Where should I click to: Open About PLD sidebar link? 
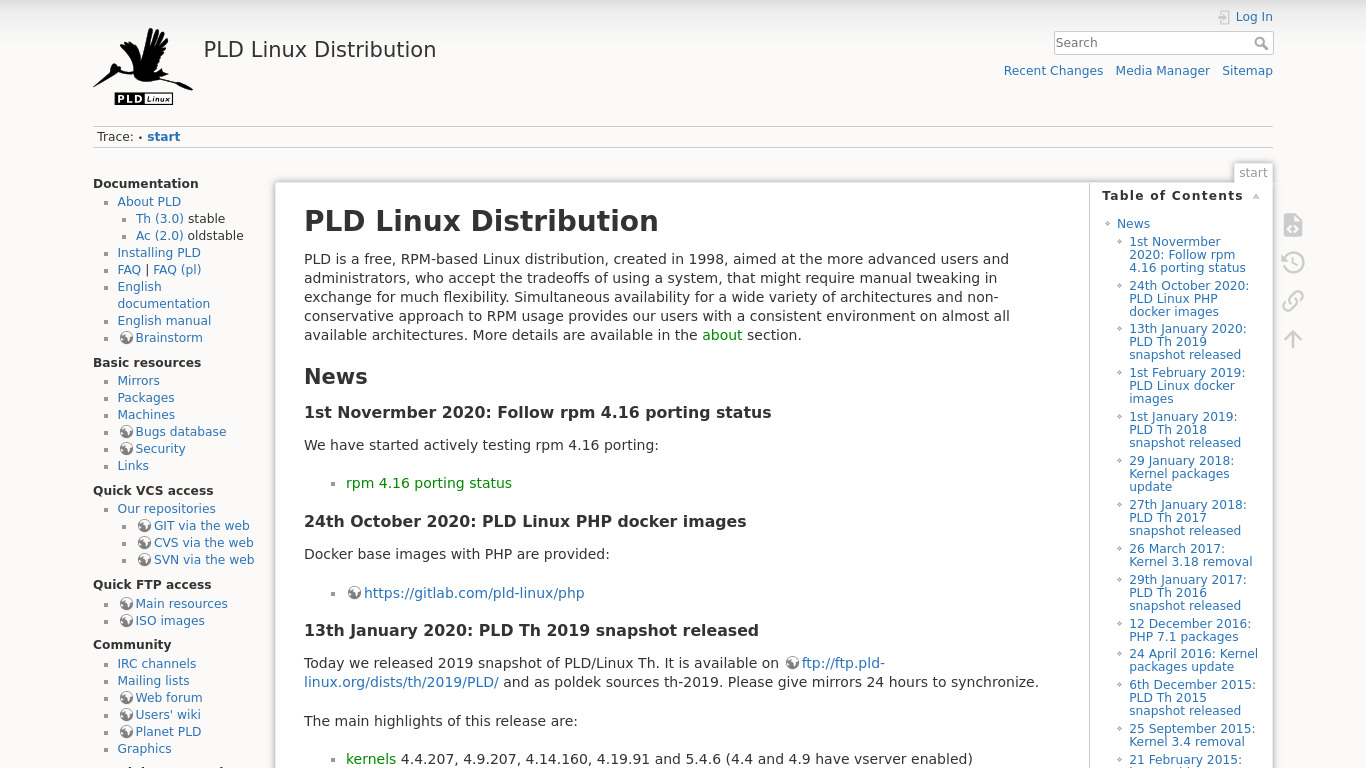pos(149,202)
